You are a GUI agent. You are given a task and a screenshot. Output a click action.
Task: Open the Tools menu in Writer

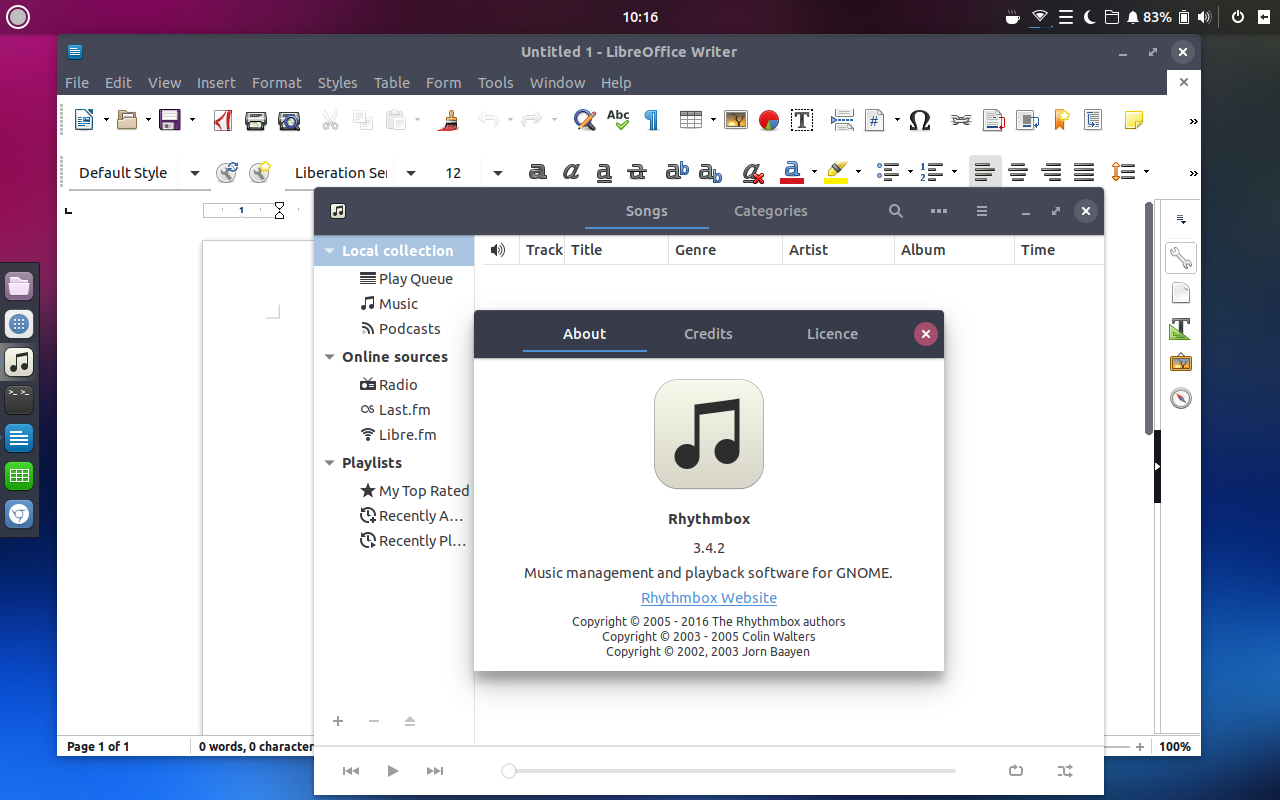point(495,83)
